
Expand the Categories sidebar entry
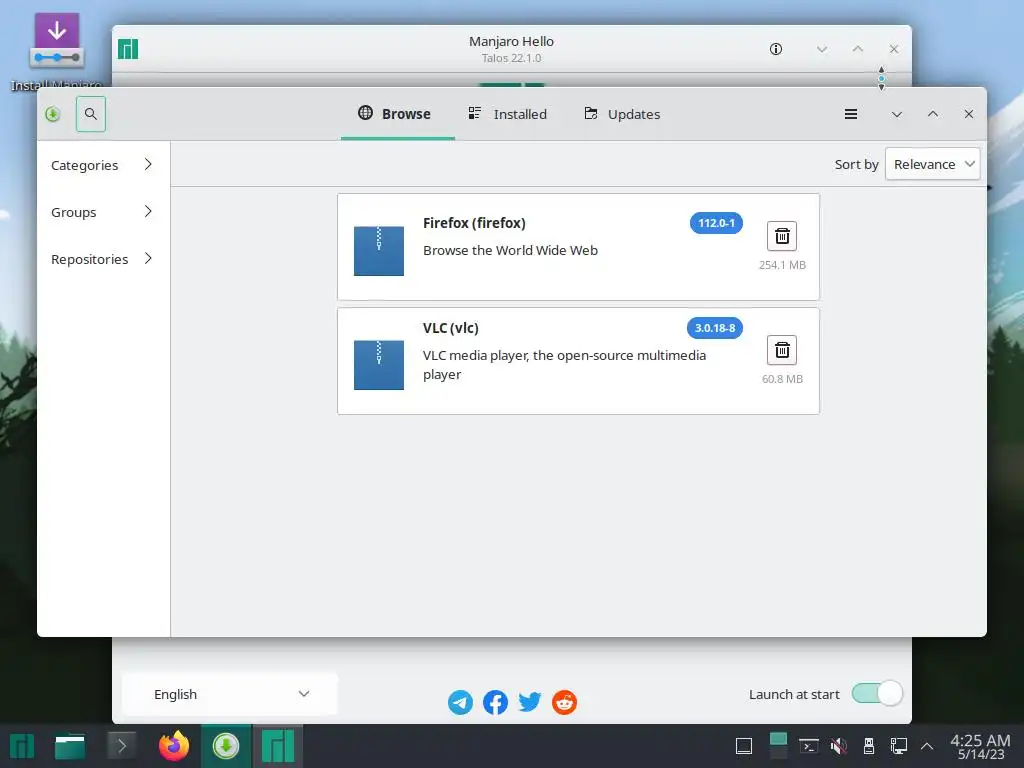(103, 165)
